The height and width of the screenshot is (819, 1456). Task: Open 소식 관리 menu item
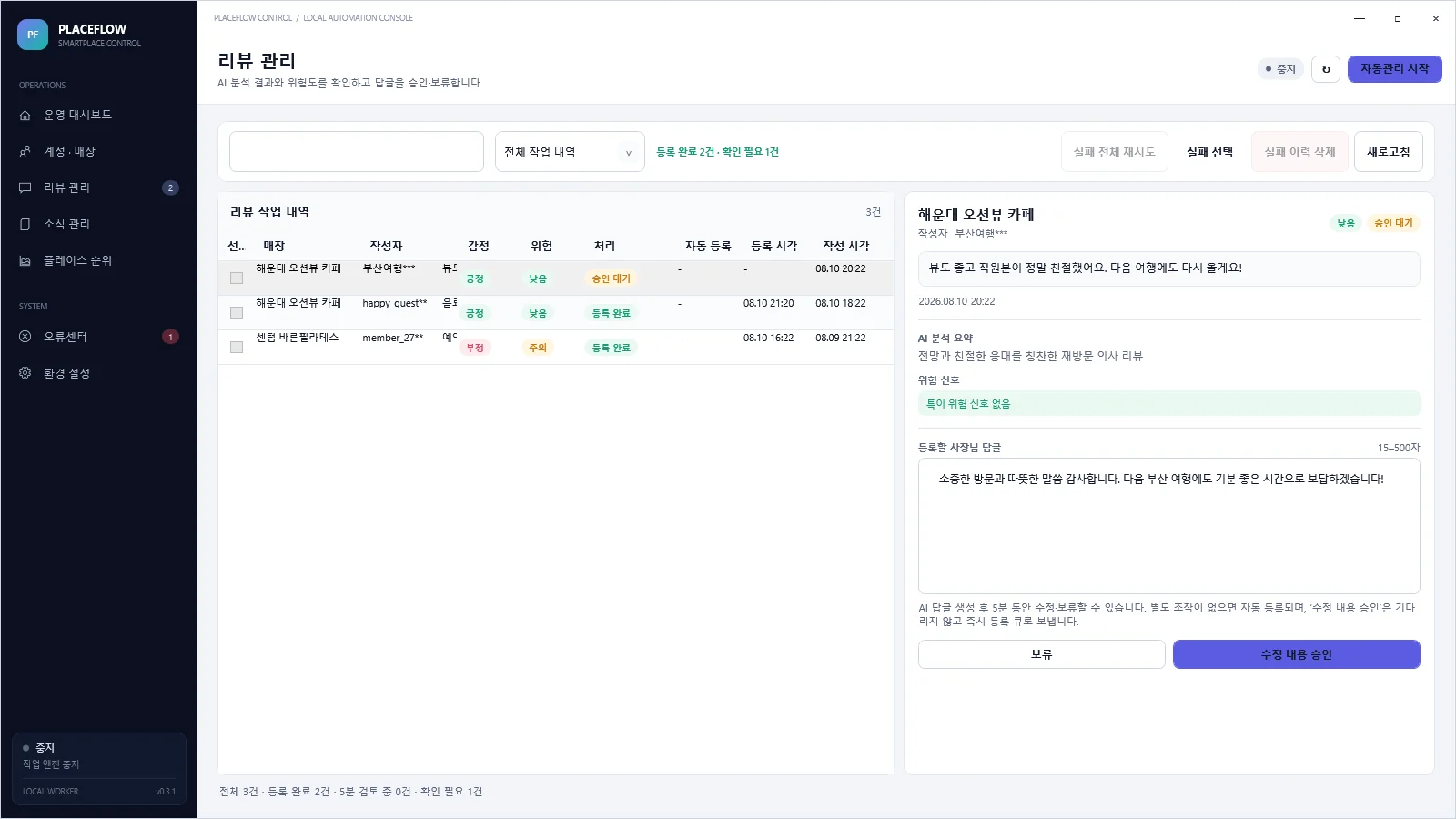[x=99, y=224]
